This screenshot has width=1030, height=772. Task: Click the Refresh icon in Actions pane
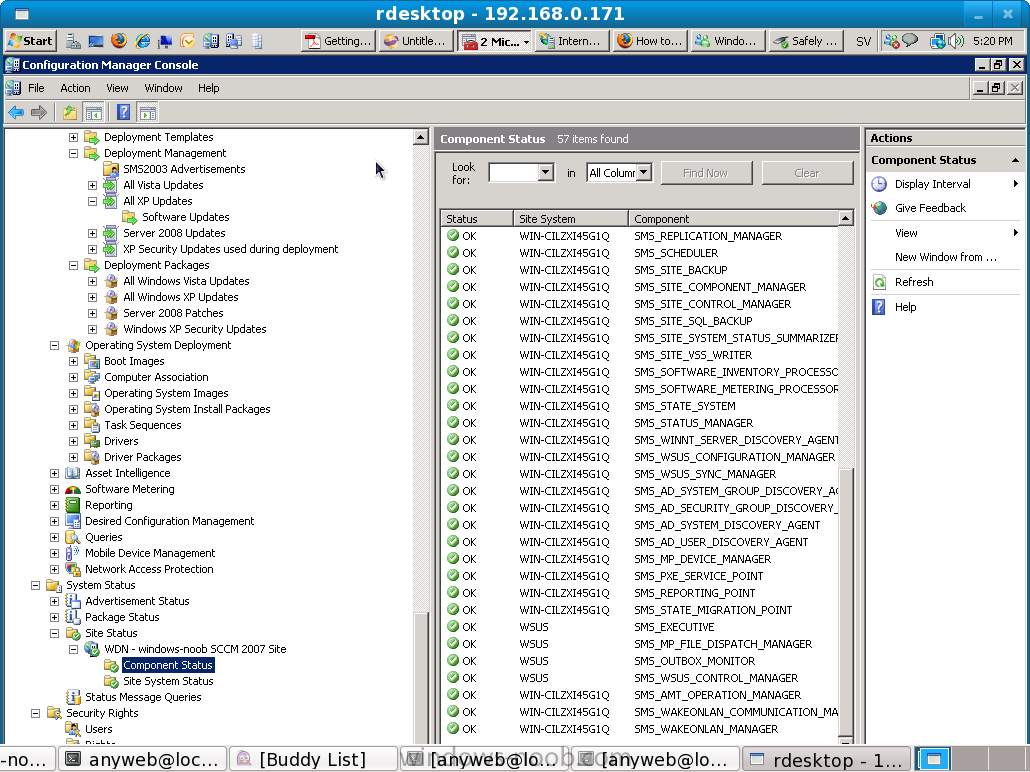point(879,283)
